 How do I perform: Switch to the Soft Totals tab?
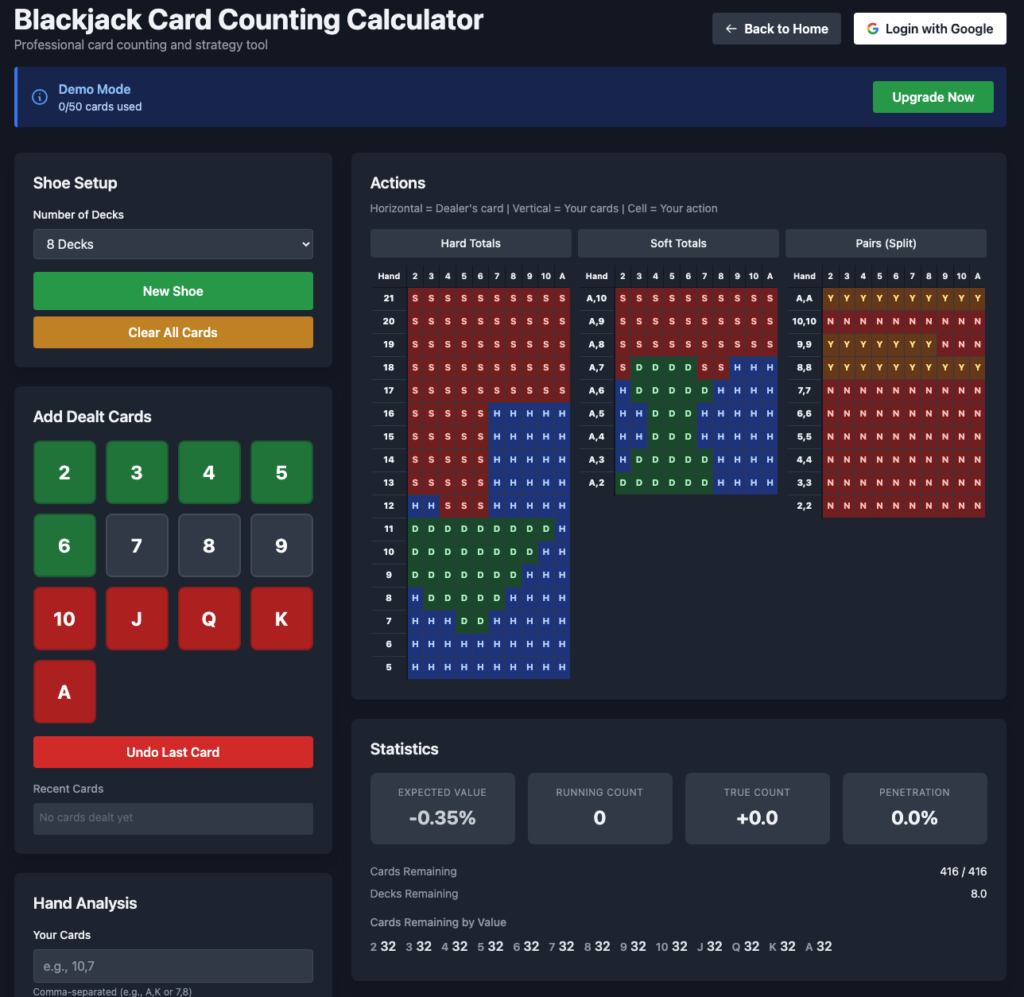678,243
